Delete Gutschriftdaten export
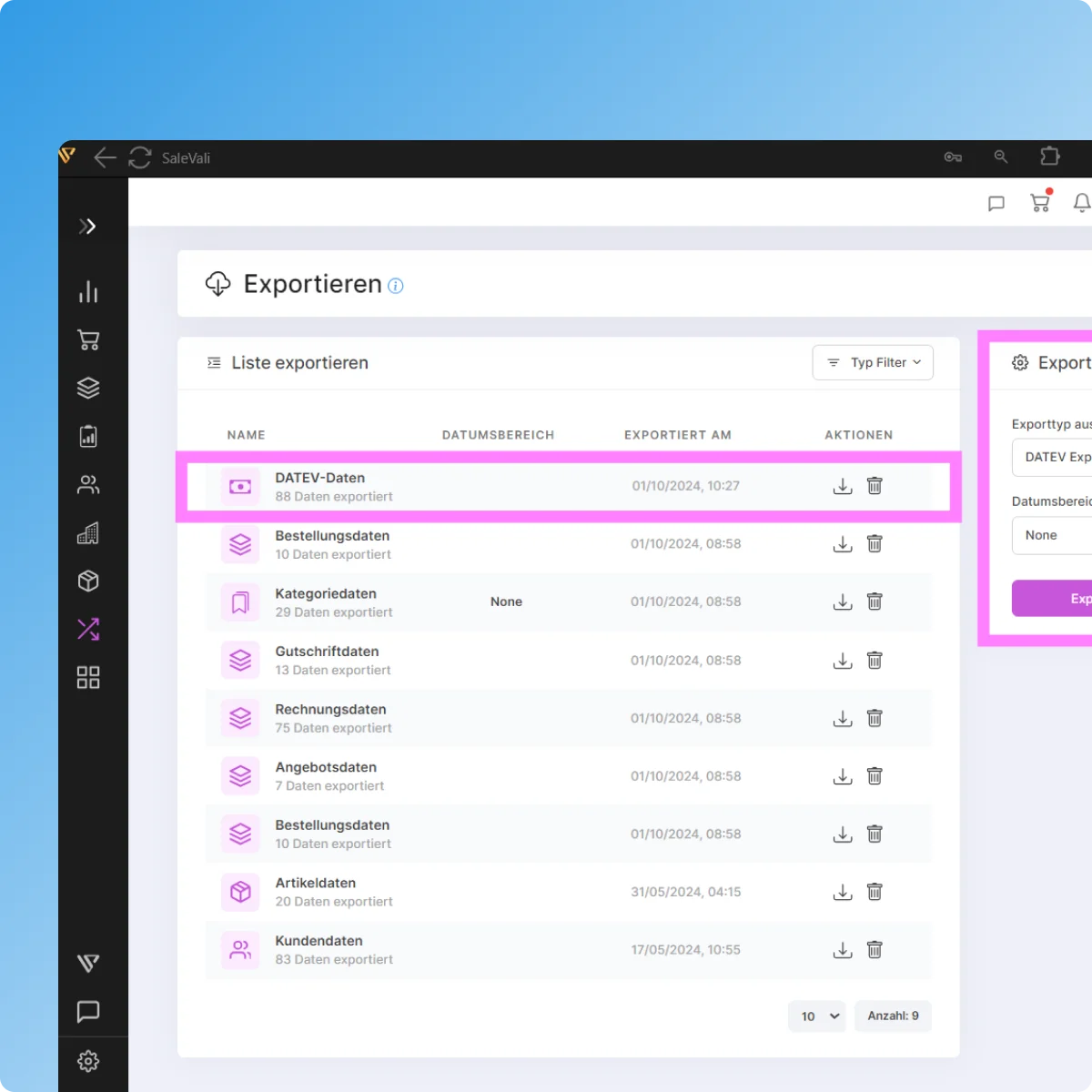The width and height of the screenshot is (1092, 1092). pos(875,661)
